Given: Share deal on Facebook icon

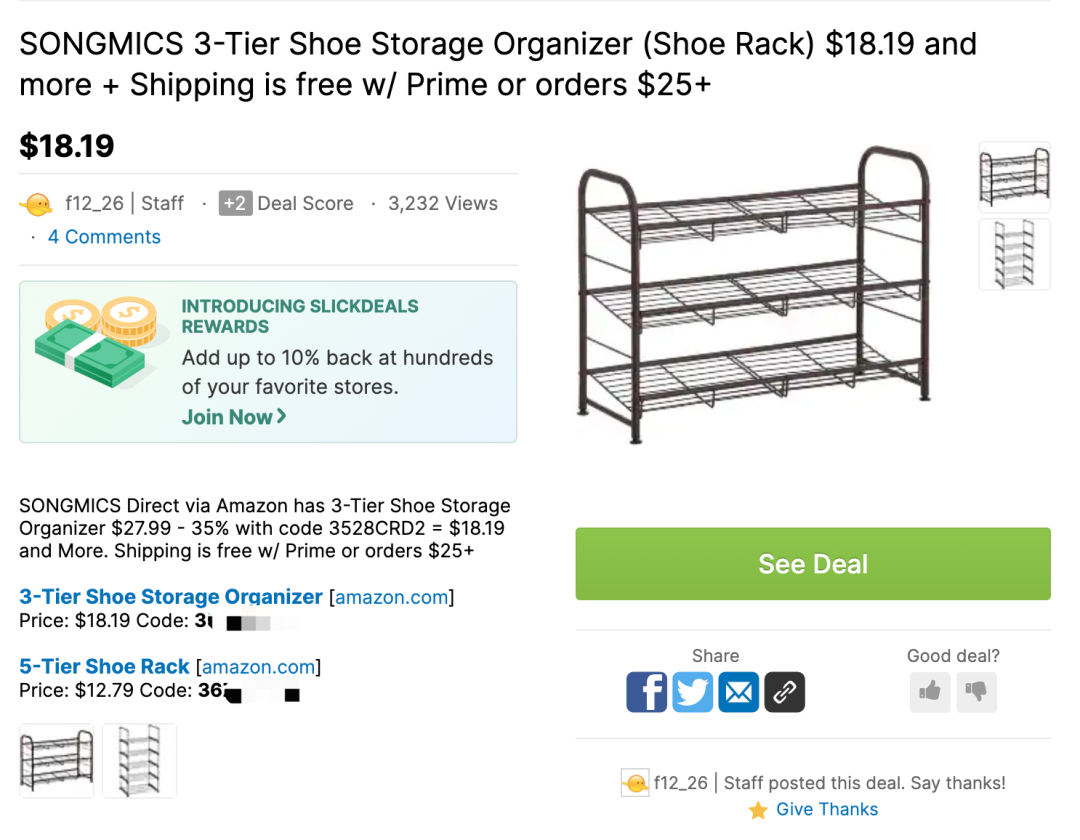Looking at the screenshot, I should coord(646,691).
